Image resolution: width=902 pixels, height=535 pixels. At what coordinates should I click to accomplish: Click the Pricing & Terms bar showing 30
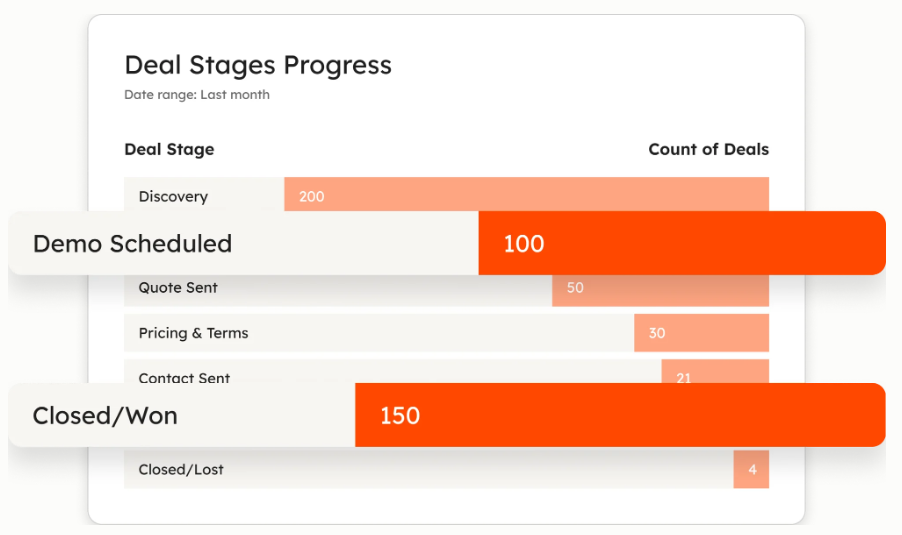tap(701, 333)
